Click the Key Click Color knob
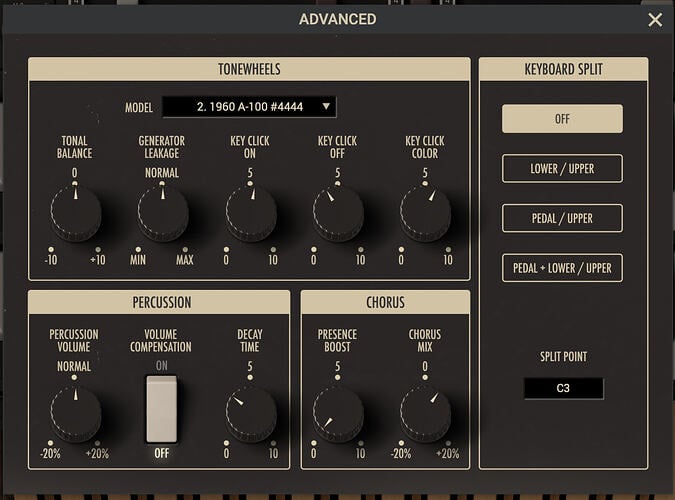 coord(426,213)
